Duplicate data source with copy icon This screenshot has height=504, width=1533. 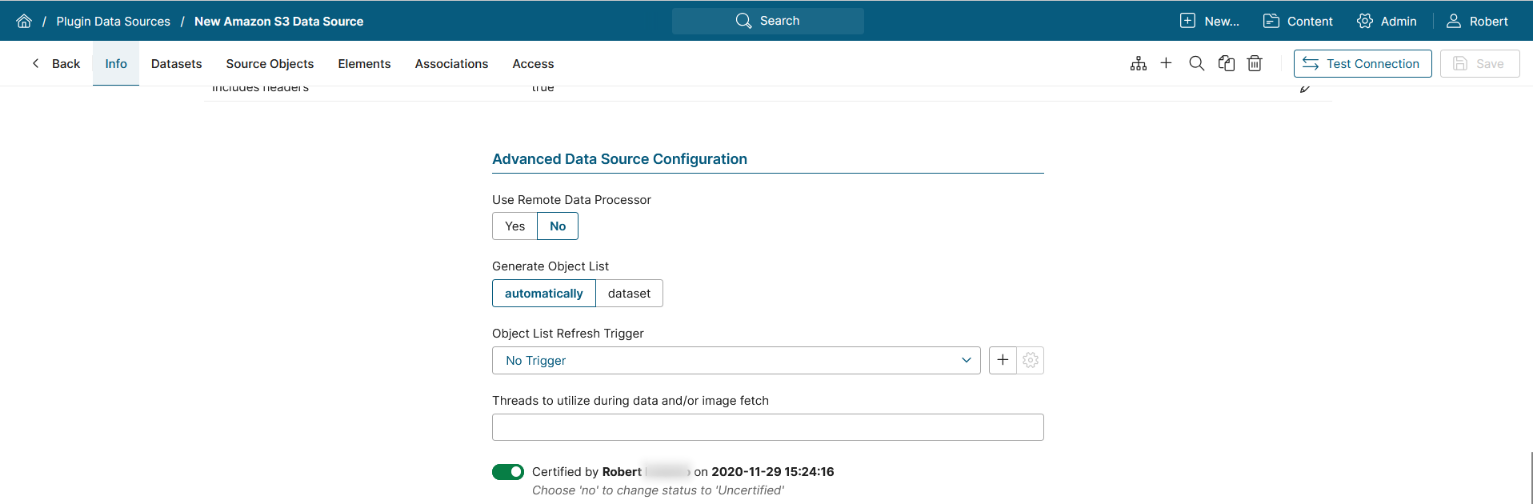(1226, 64)
